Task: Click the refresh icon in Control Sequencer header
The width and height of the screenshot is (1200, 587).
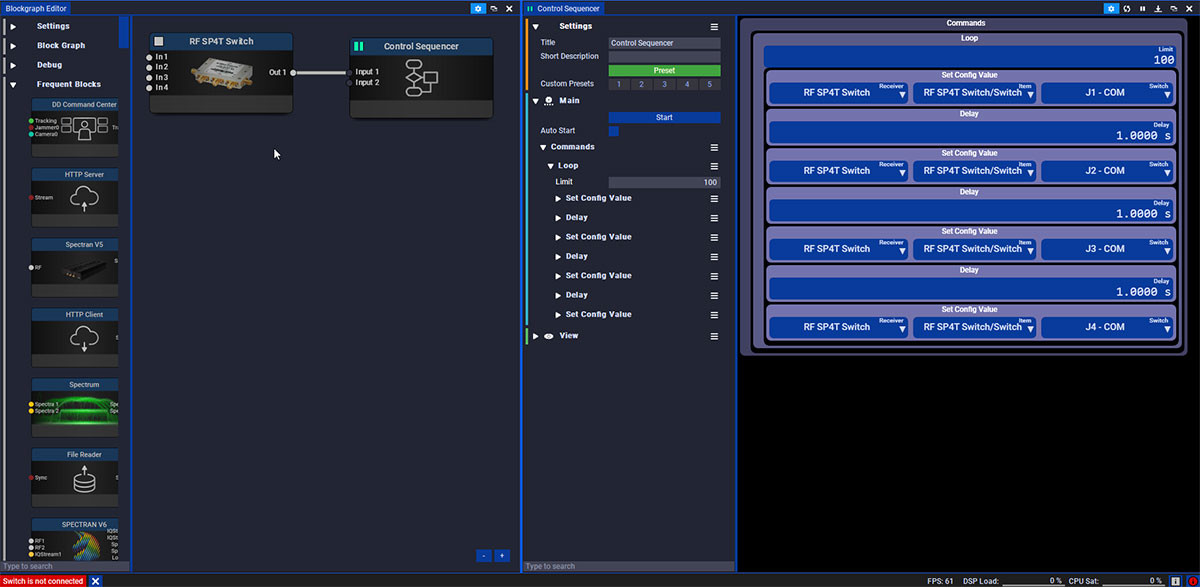Action: pyautogui.click(x=1127, y=8)
